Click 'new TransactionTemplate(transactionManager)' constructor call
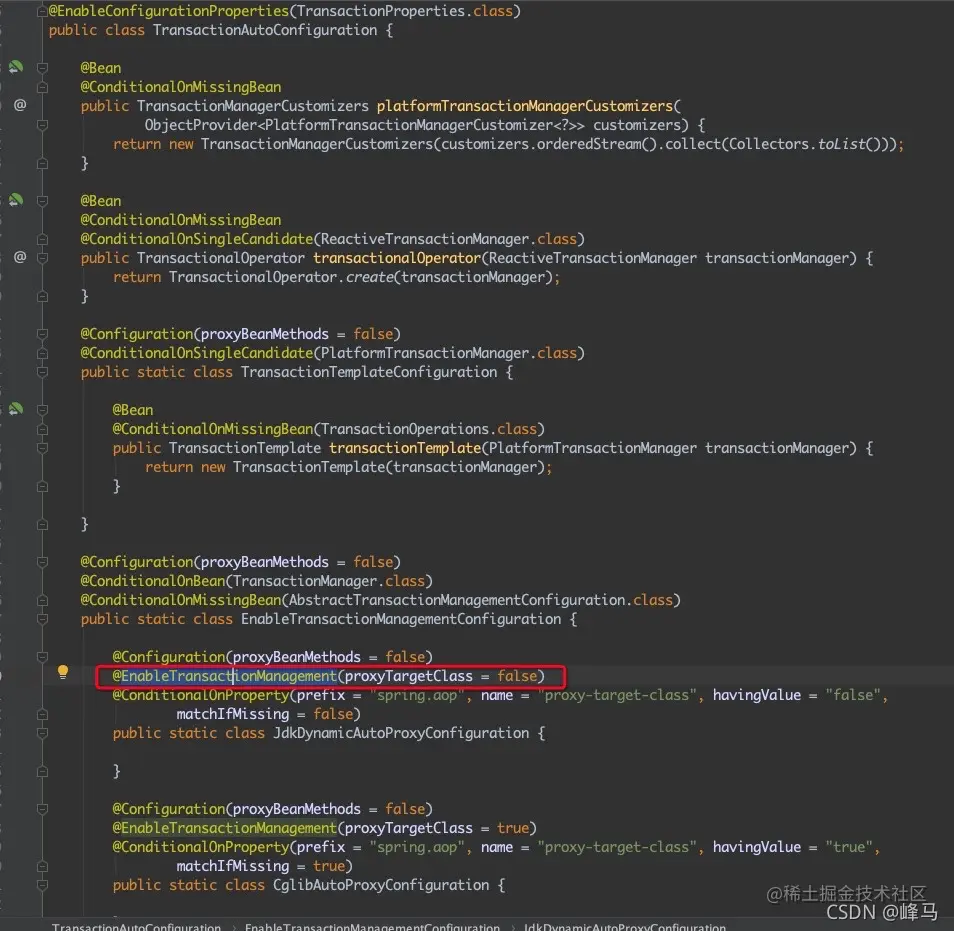 coord(373,467)
